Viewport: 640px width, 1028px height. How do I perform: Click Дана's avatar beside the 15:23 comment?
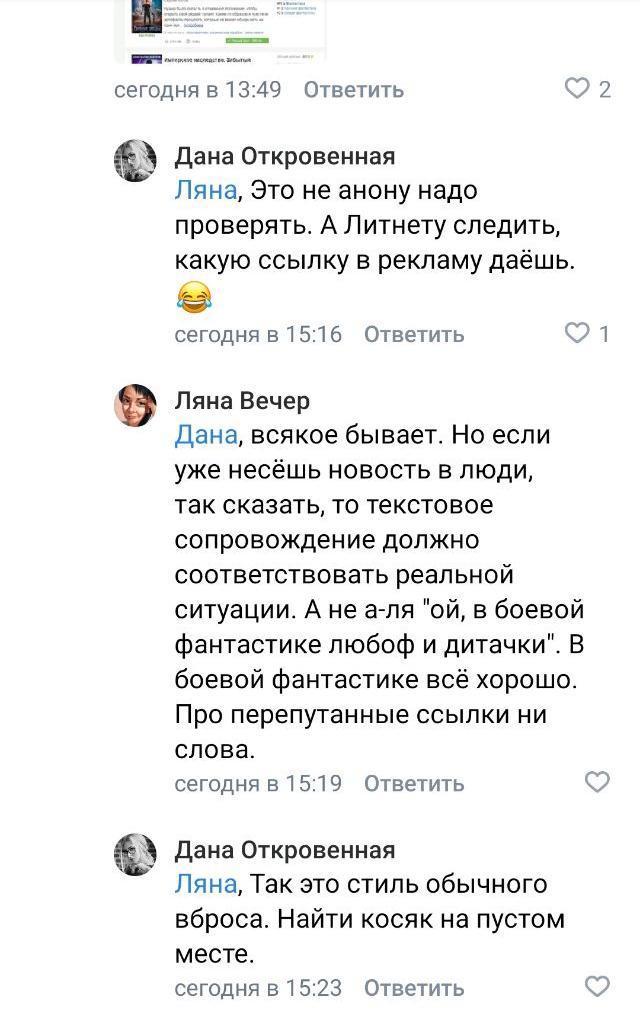[135, 856]
